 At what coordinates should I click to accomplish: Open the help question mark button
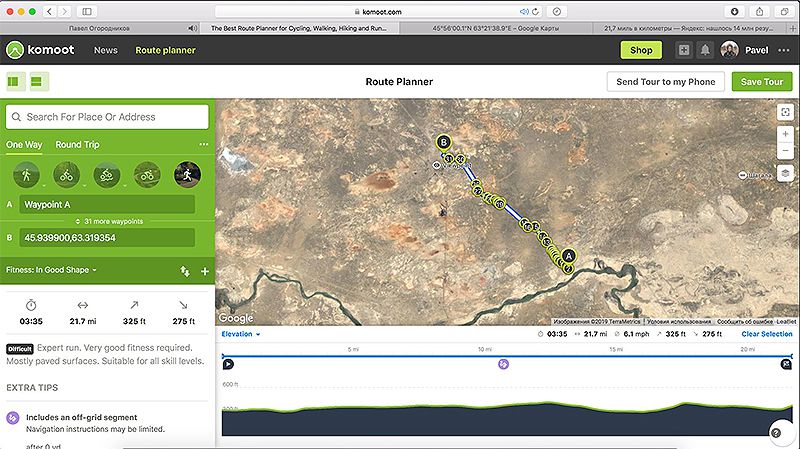pos(776,432)
